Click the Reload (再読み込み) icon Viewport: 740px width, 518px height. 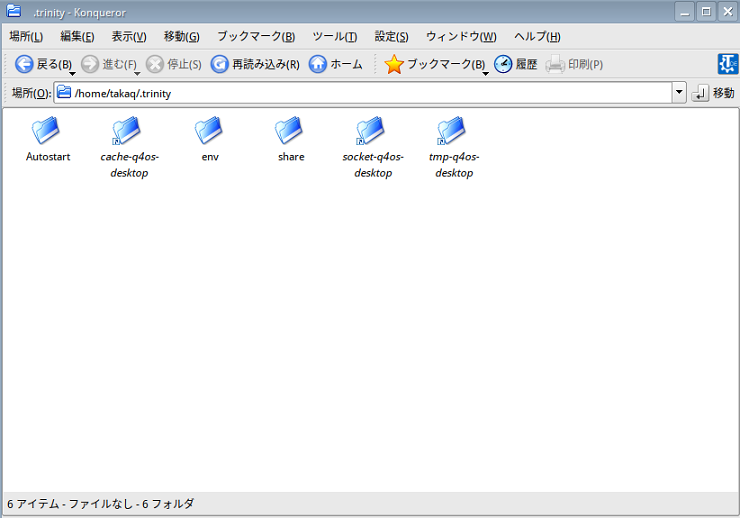point(219,64)
